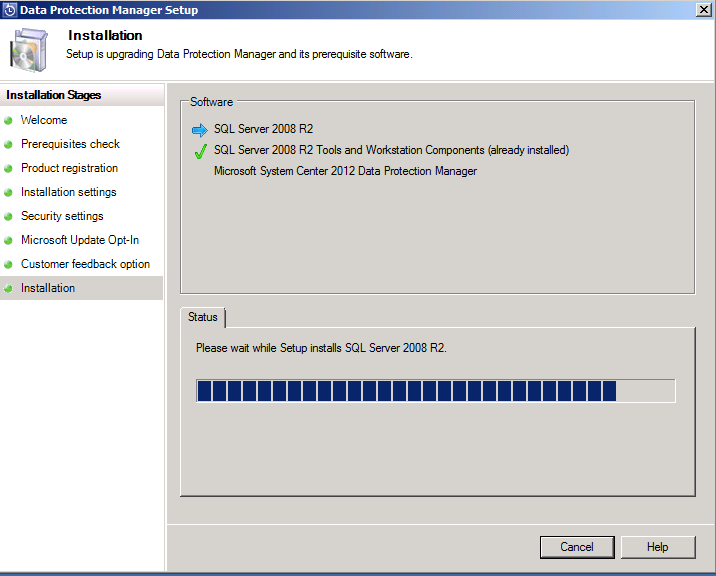Click the blue arrow beside SQL Server 2008 R2

[x=200, y=130]
